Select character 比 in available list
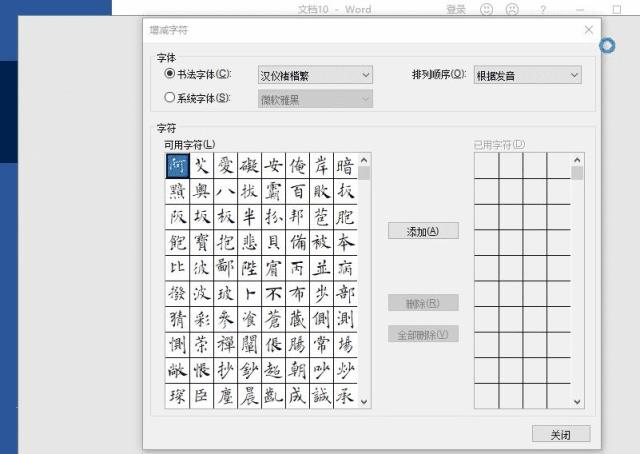Image resolution: width=640 pixels, height=454 pixels. point(178,268)
